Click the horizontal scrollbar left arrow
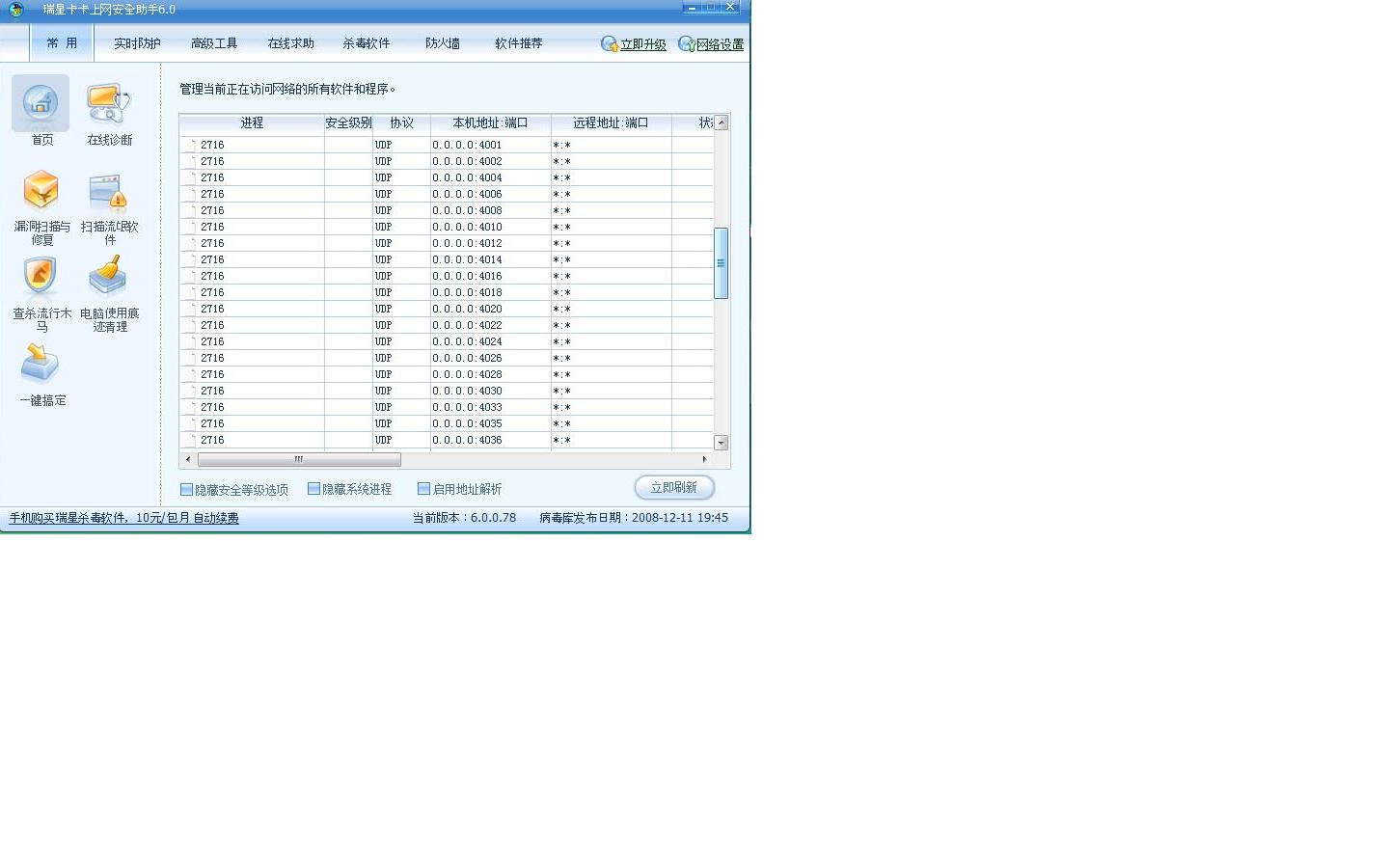Screen dimensions: 1389x868 (187, 460)
